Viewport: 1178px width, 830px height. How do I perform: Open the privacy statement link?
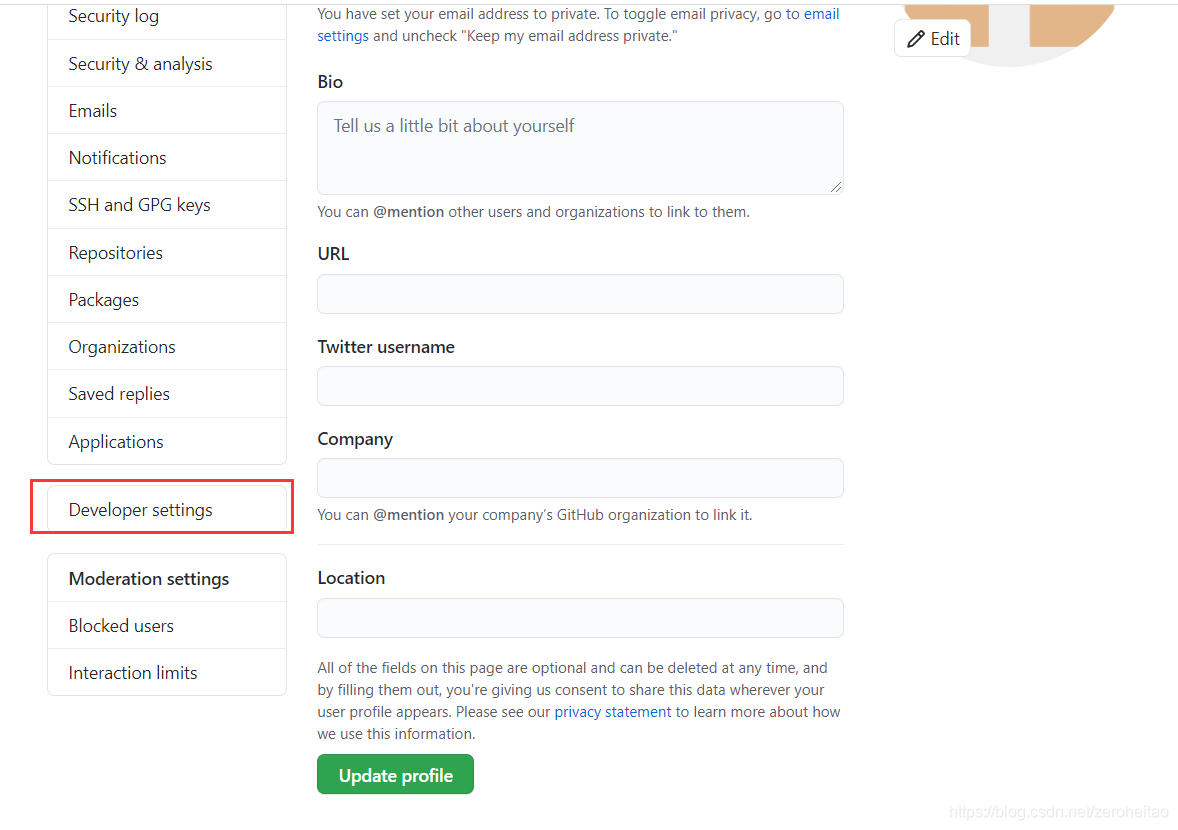613,711
